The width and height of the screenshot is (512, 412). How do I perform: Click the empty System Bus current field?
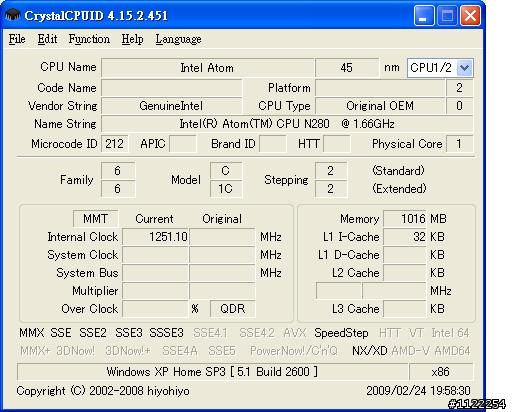tap(155, 273)
